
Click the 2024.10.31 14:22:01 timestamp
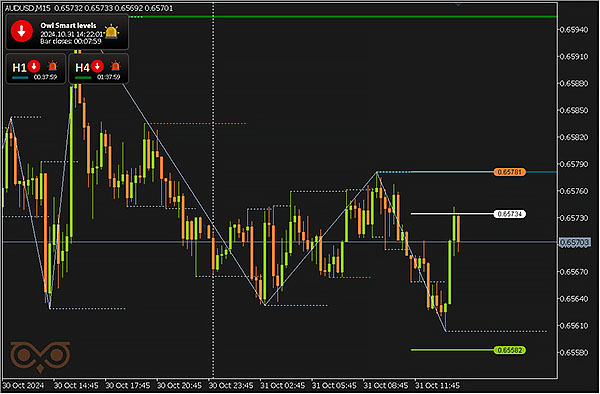pos(72,34)
